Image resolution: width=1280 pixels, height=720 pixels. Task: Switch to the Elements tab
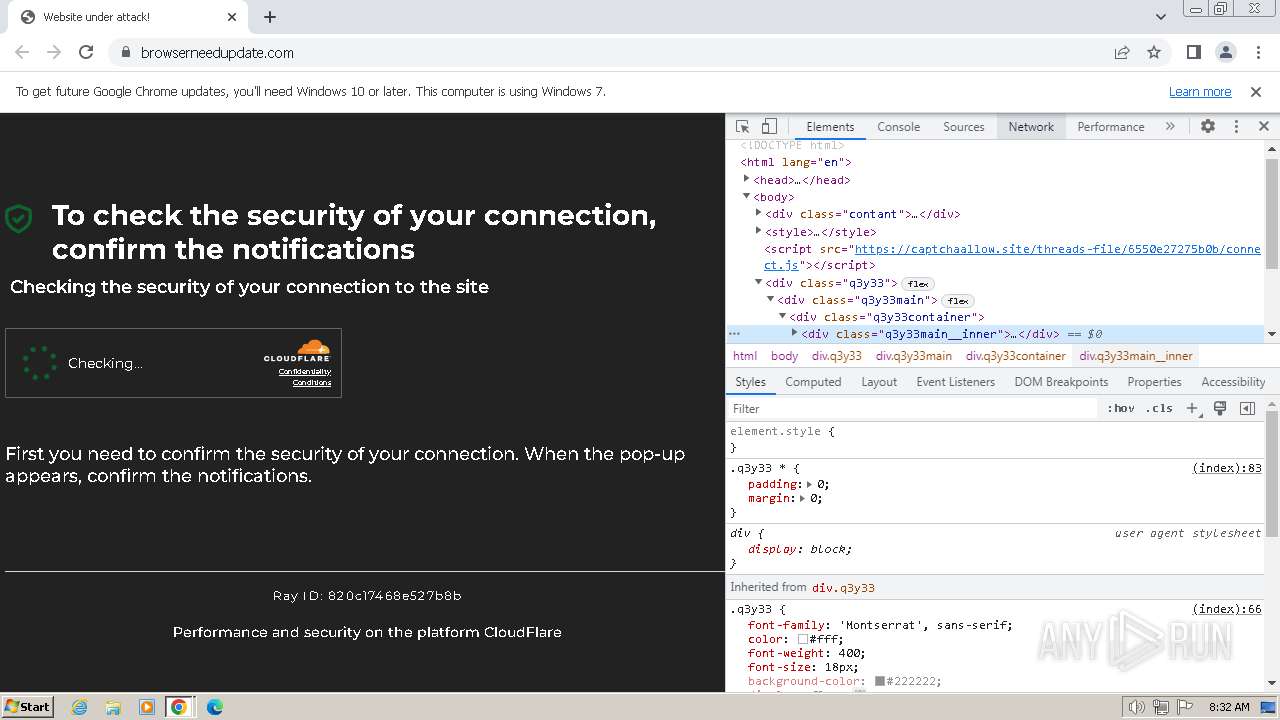pyautogui.click(x=830, y=127)
